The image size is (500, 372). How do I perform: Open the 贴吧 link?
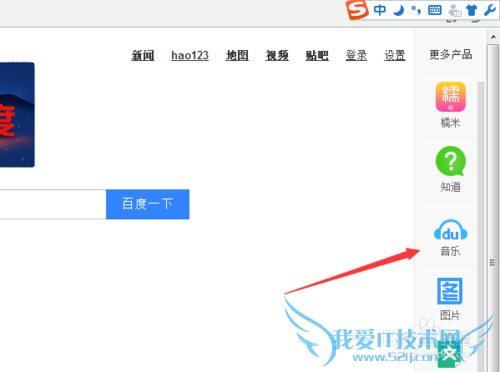pyautogui.click(x=317, y=55)
